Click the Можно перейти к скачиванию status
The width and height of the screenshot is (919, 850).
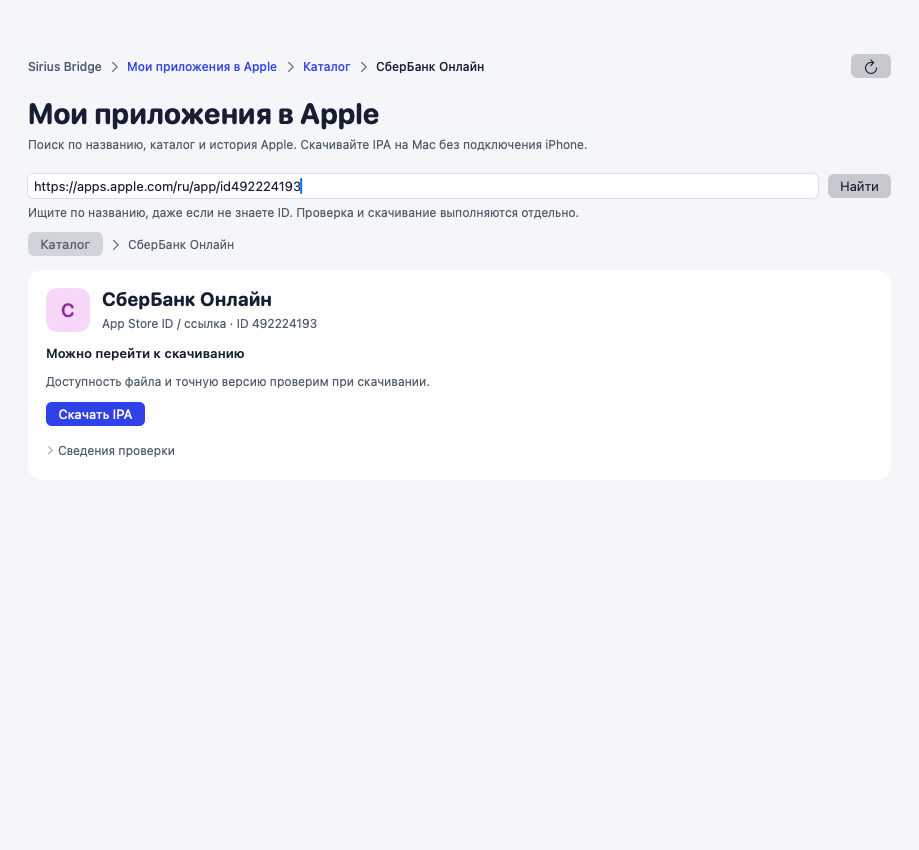point(145,353)
